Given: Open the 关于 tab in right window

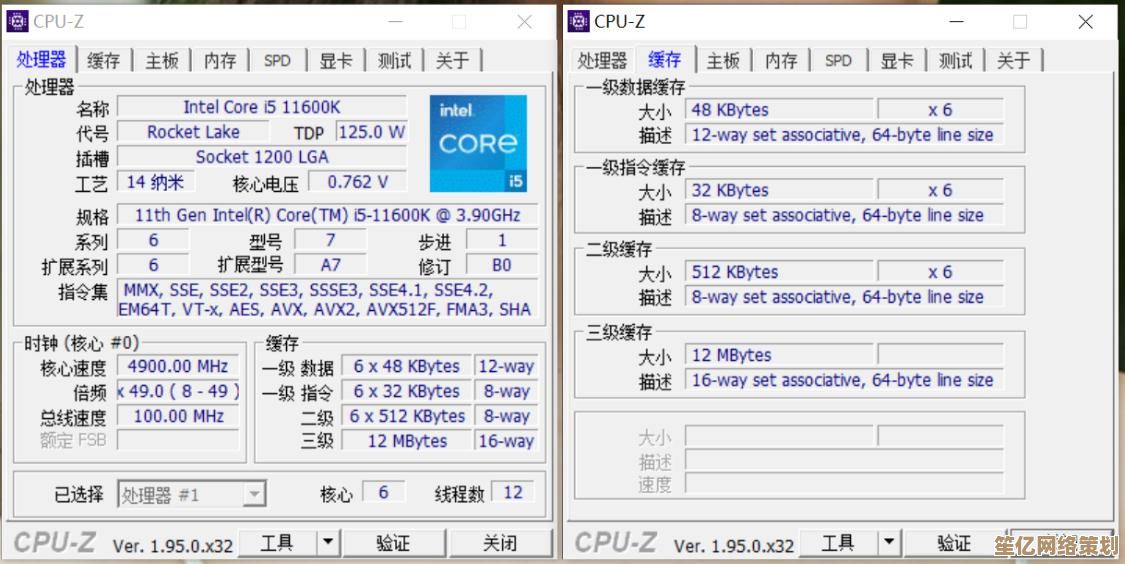Looking at the screenshot, I should (1013, 60).
